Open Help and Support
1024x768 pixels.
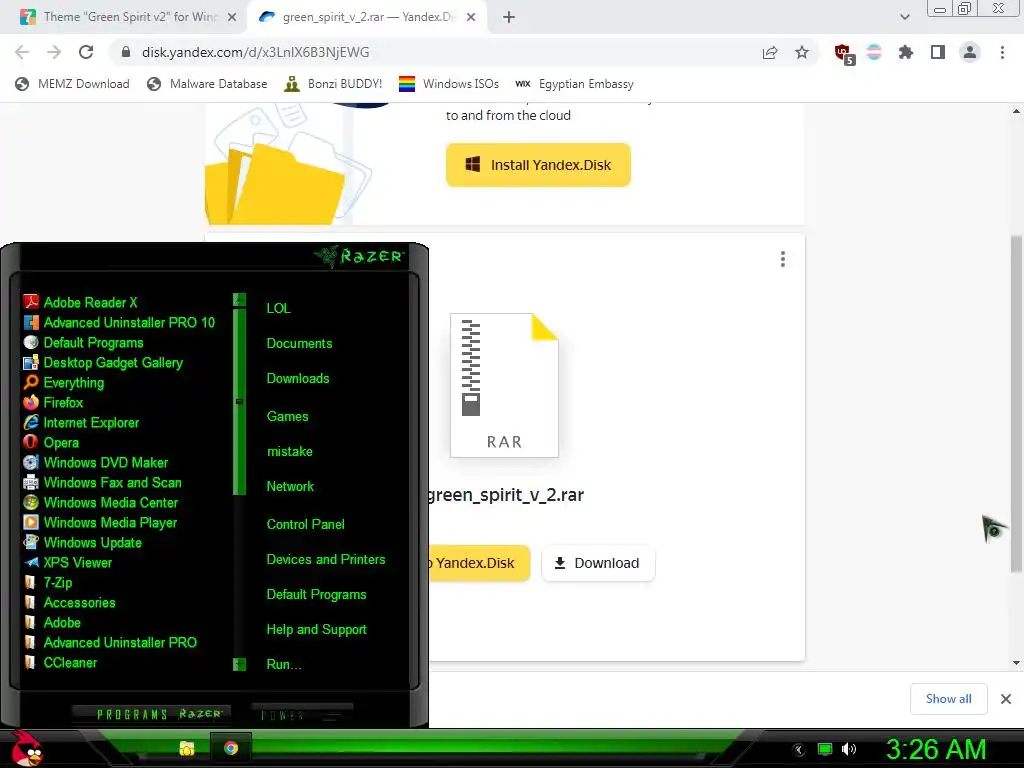316,630
